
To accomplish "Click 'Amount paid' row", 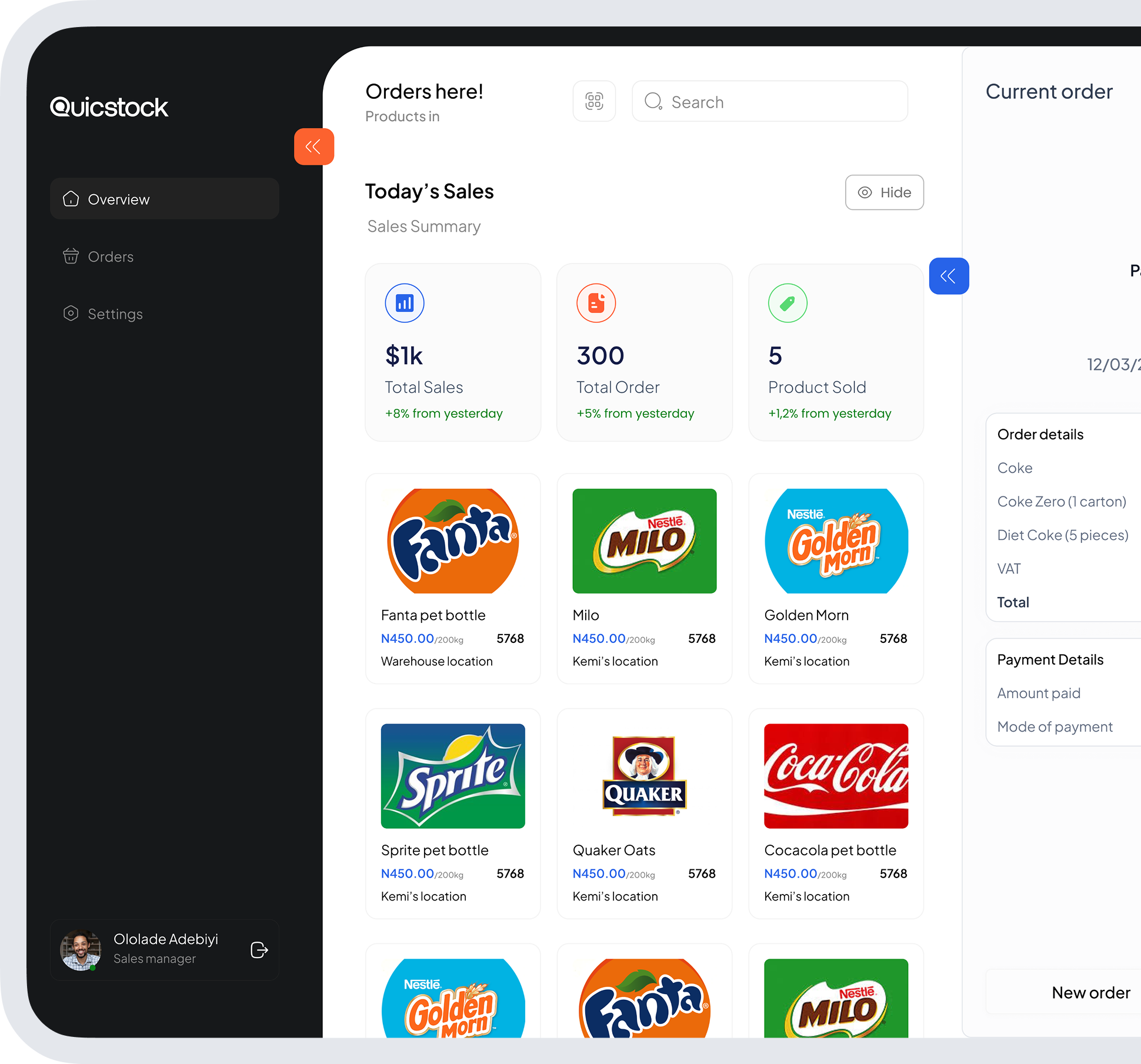I will coord(1039,693).
